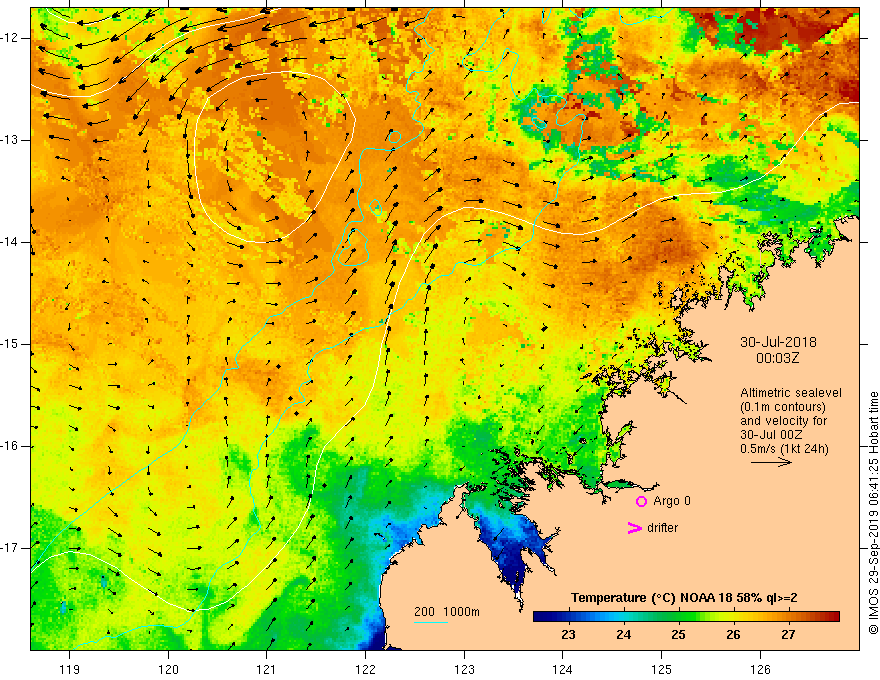This screenshot has height=680, width=880.
Task: Click the 23 value on color scale
Action: (x=568, y=635)
